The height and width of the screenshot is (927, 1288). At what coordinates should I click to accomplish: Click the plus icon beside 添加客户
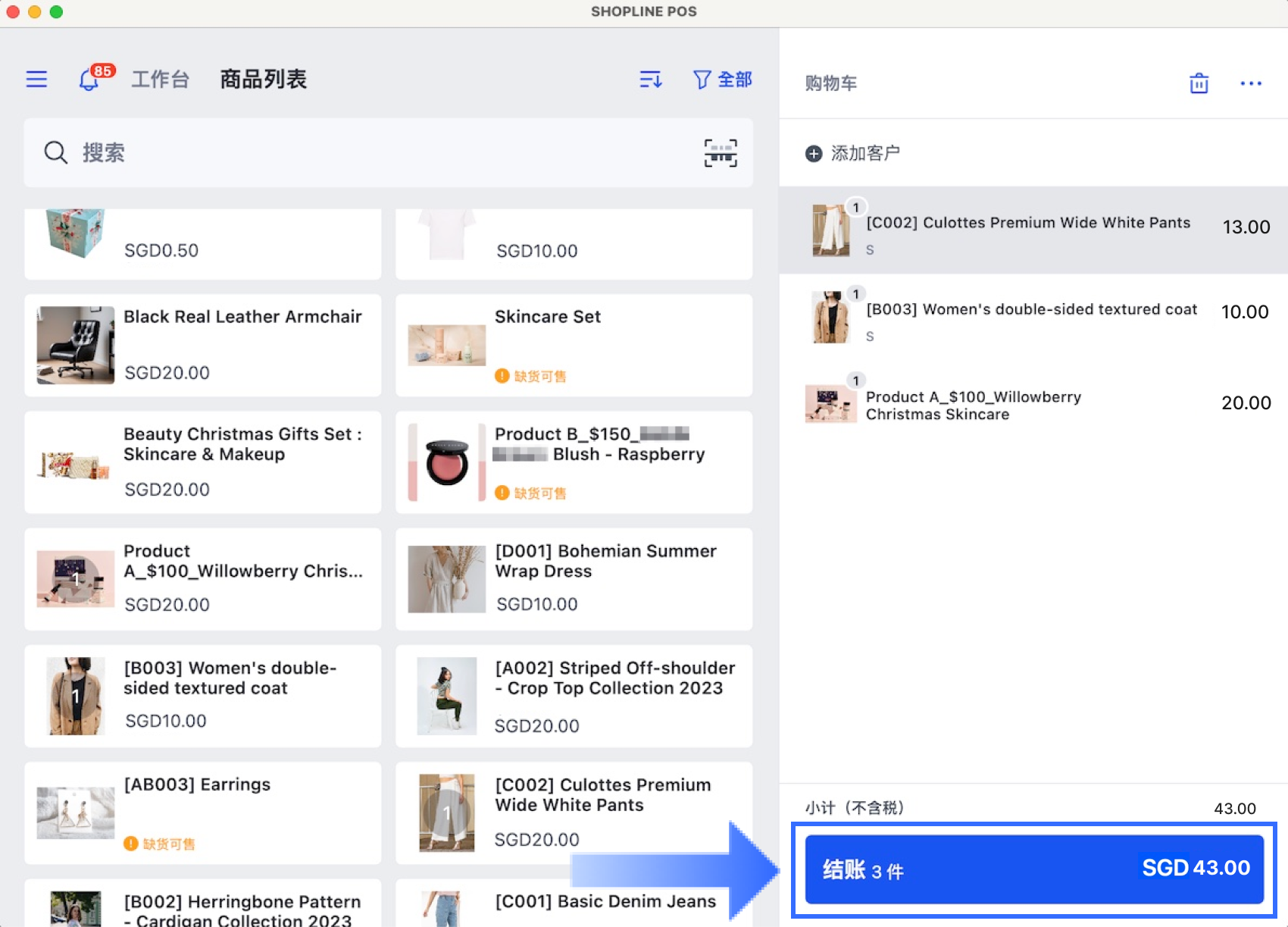tap(814, 154)
